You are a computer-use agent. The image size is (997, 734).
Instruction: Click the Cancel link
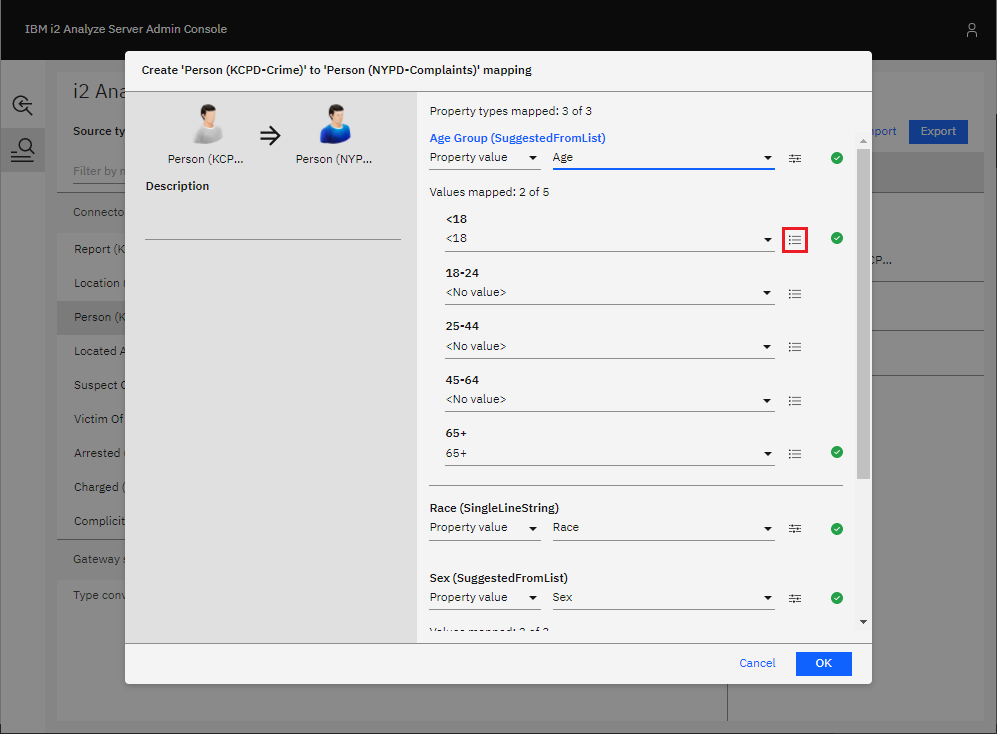point(757,663)
